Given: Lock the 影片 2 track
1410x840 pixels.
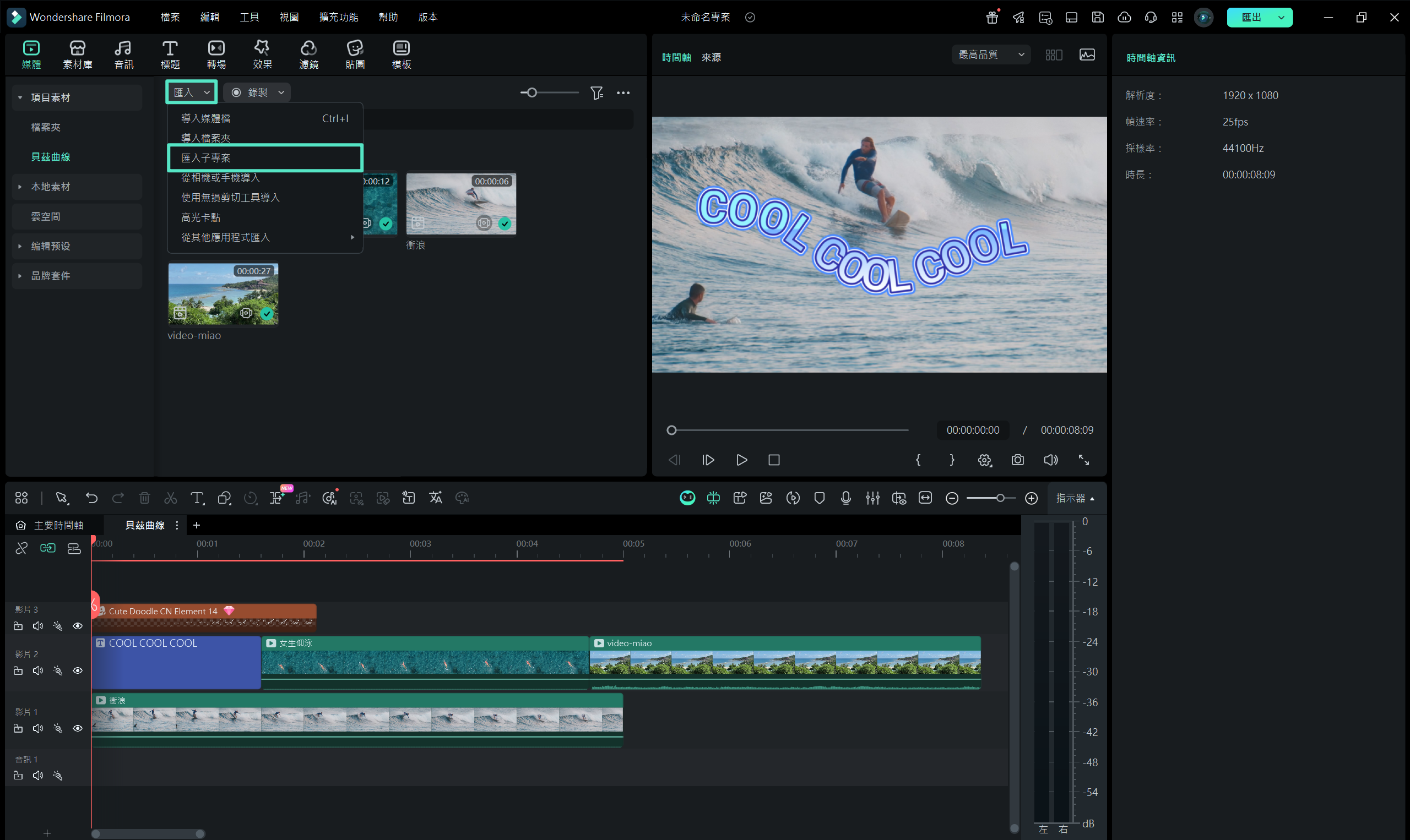Looking at the screenshot, I should click(18, 671).
